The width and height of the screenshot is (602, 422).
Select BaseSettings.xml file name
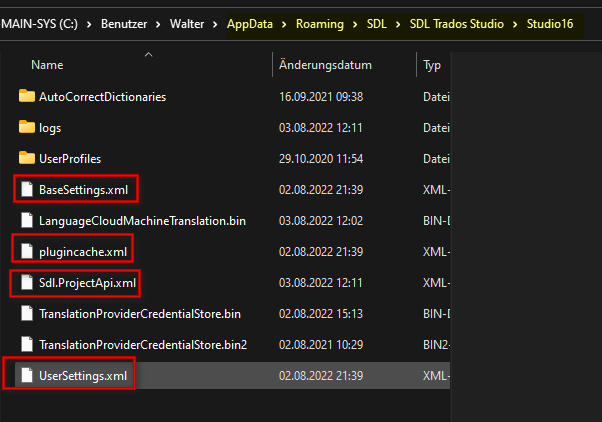[83, 190]
